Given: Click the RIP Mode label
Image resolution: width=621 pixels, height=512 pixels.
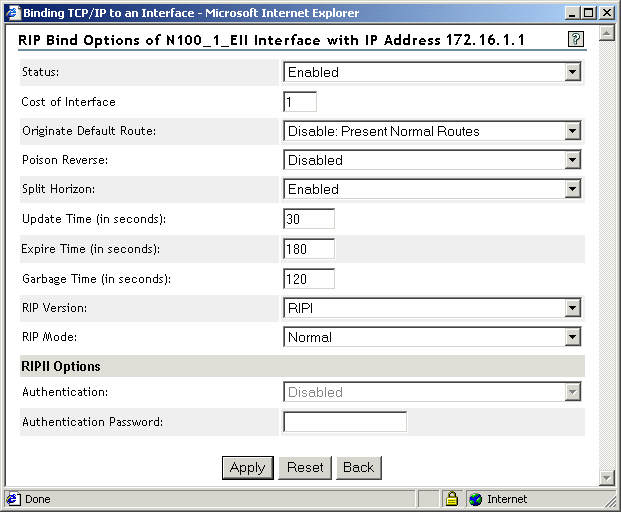Looking at the screenshot, I should point(50,337).
